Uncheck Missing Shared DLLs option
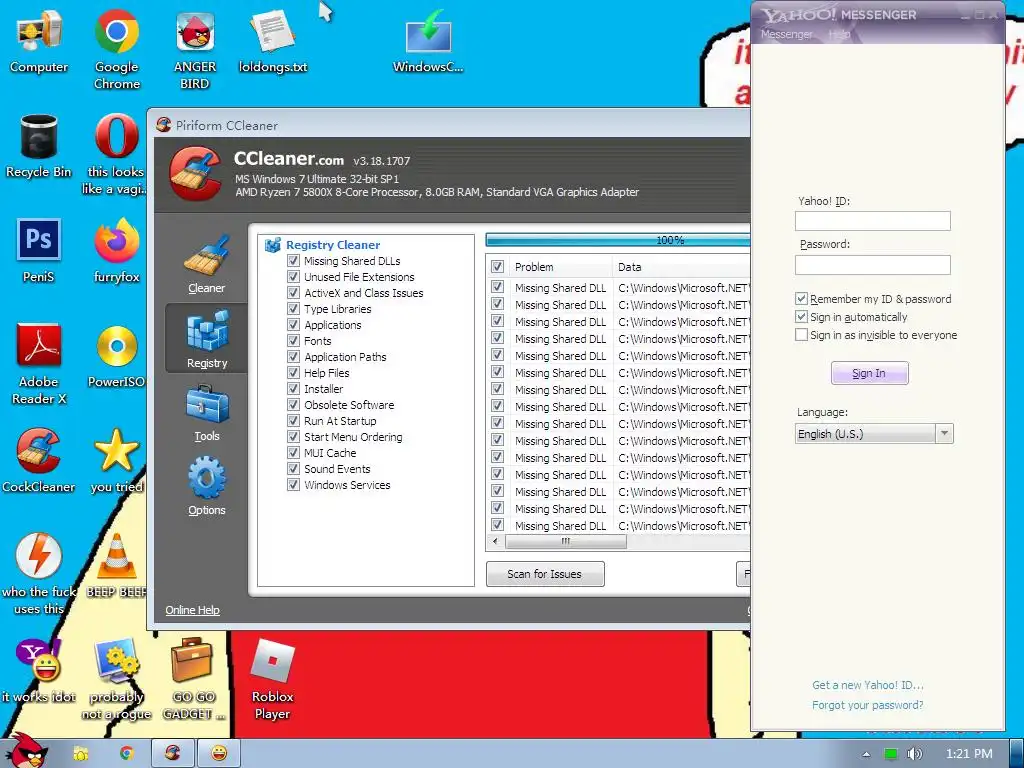The width and height of the screenshot is (1024, 768). (293, 261)
